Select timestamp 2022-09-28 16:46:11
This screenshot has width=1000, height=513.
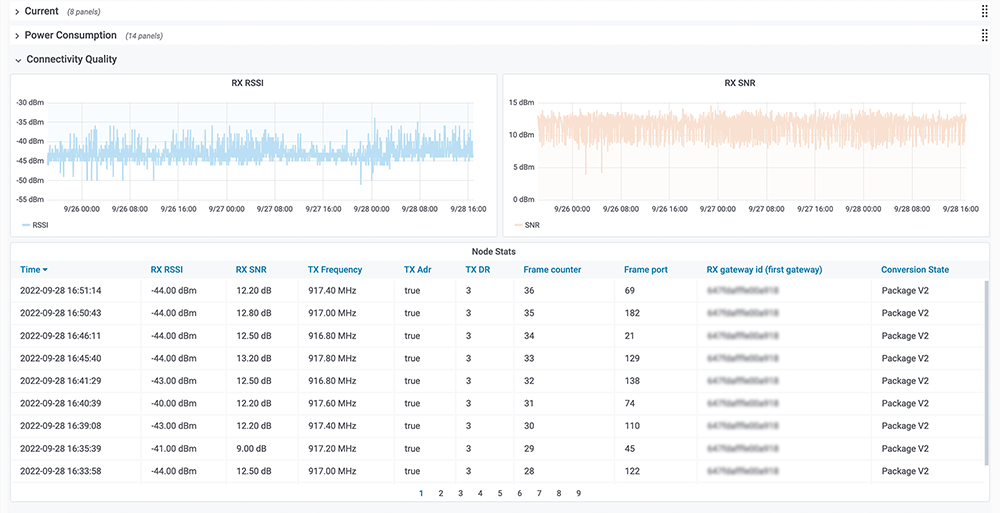point(61,336)
